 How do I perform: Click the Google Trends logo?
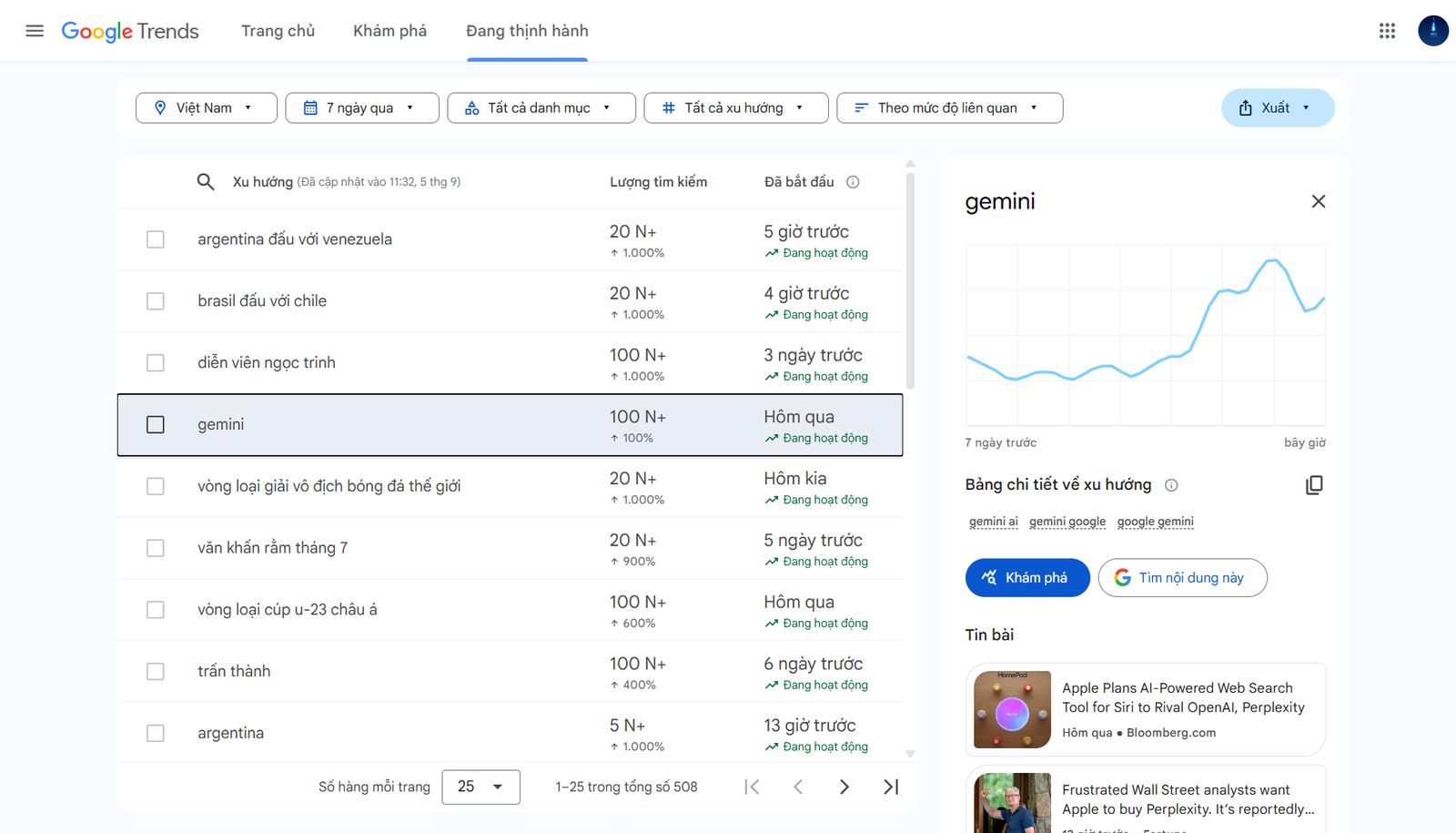pyautogui.click(x=130, y=31)
